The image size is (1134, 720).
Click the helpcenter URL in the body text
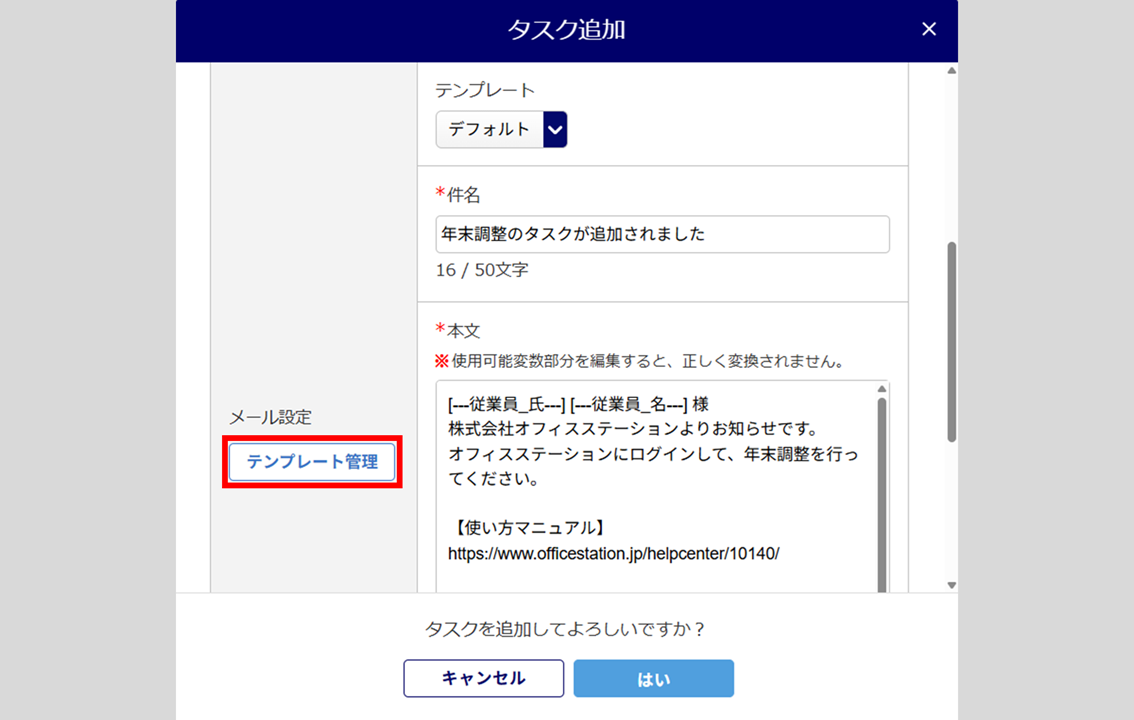[x=613, y=552]
